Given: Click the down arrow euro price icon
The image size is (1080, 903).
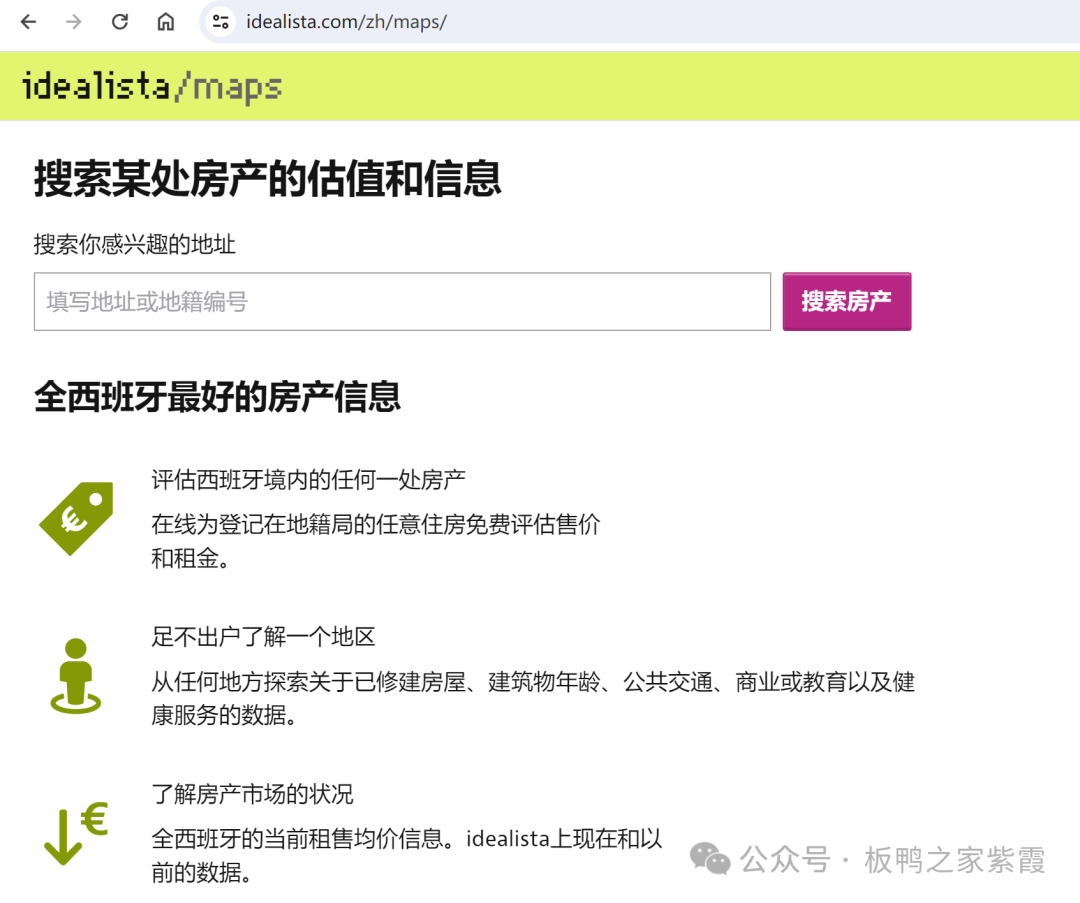Looking at the screenshot, I should 76,834.
